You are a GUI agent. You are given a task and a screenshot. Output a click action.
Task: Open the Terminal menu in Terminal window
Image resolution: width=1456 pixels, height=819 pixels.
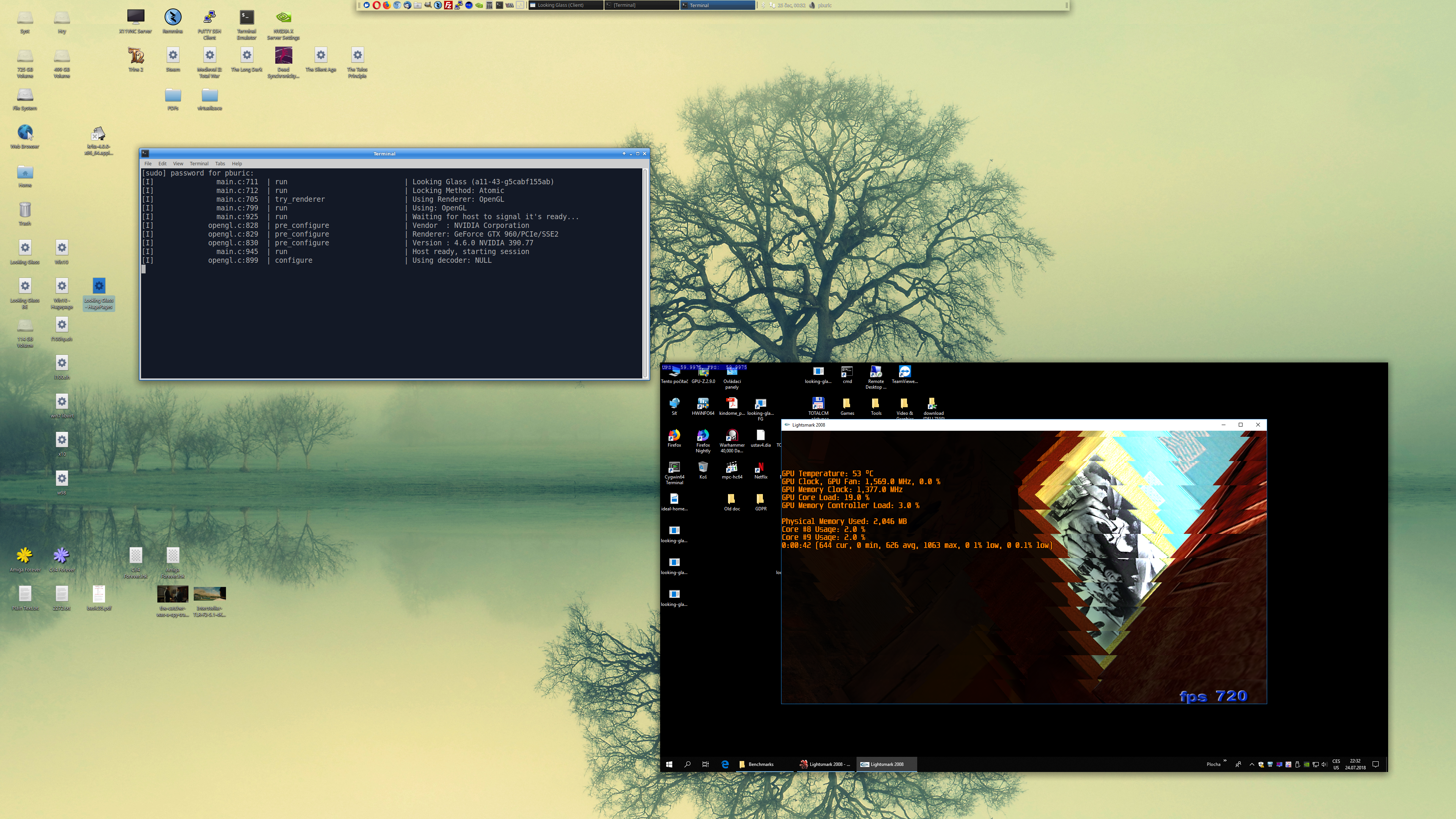point(199,163)
